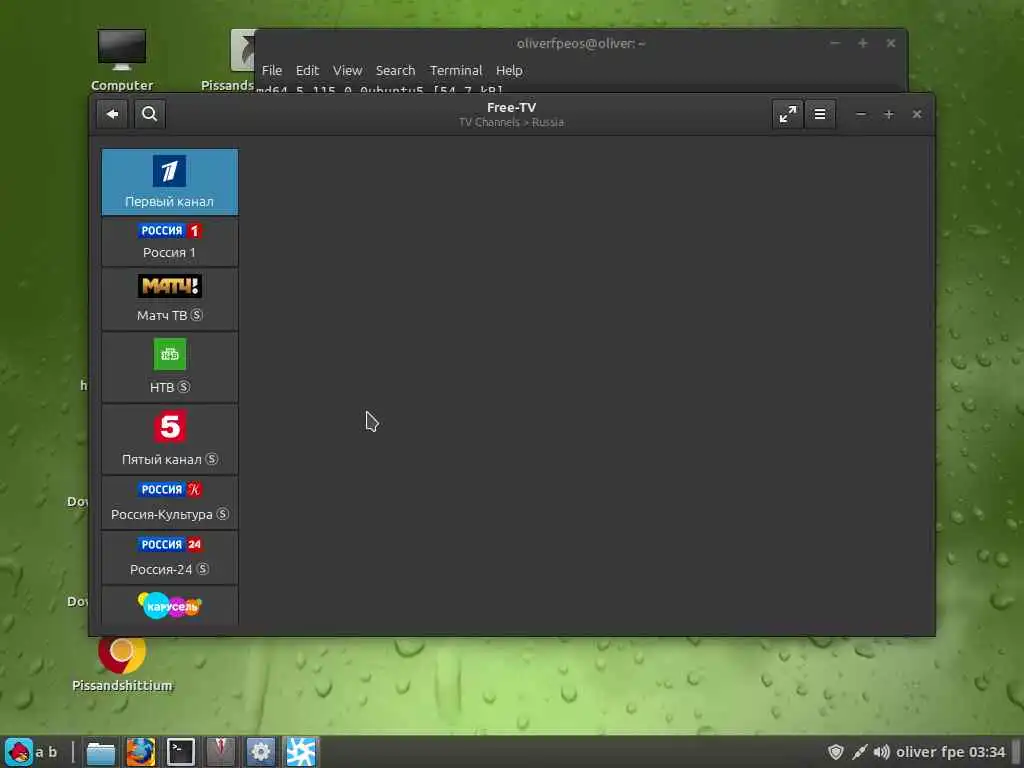The width and height of the screenshot is (1024, 768).
Task: Open the Help menu in the terminal
Action: (x=509, y=71)
